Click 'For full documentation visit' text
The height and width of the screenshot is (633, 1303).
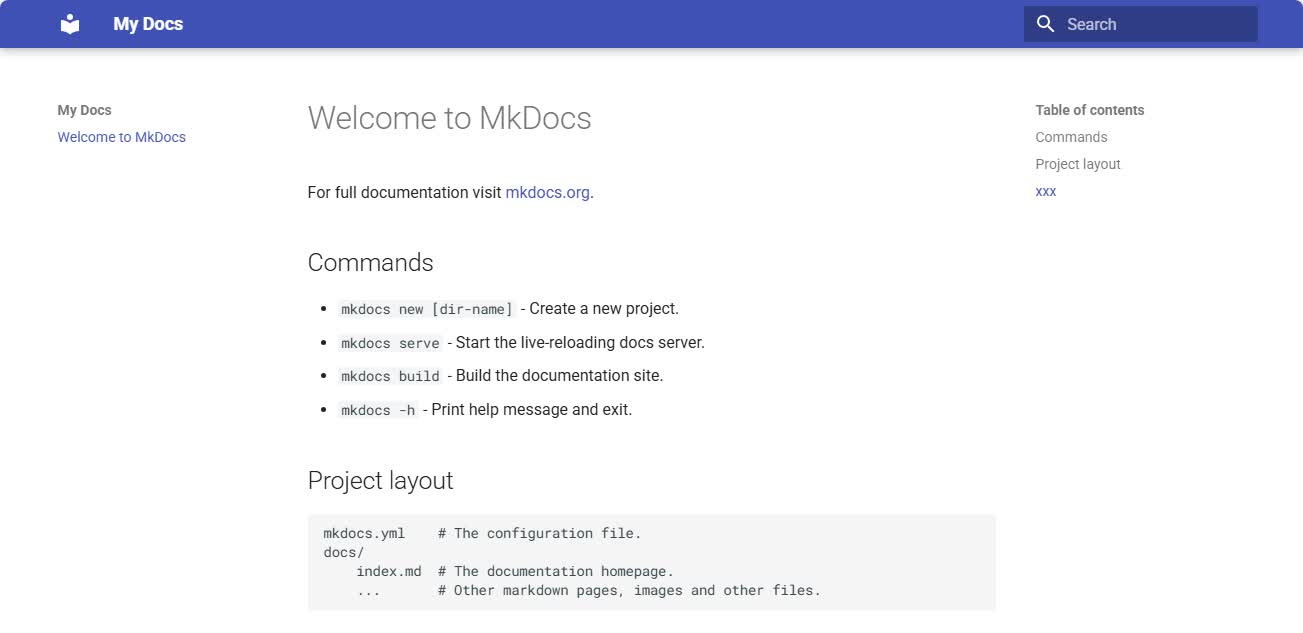405,192
